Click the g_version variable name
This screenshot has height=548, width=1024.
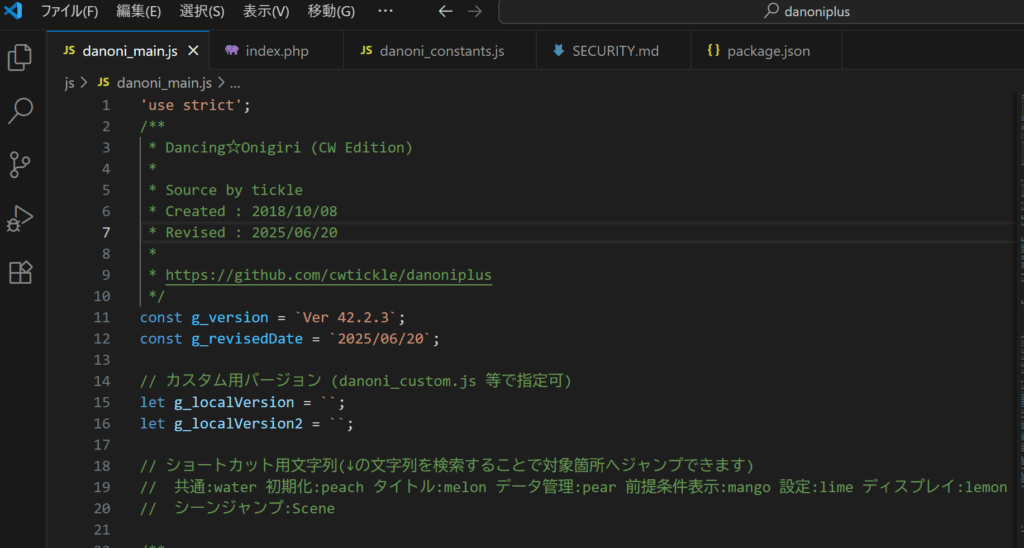tap(230, 317)
